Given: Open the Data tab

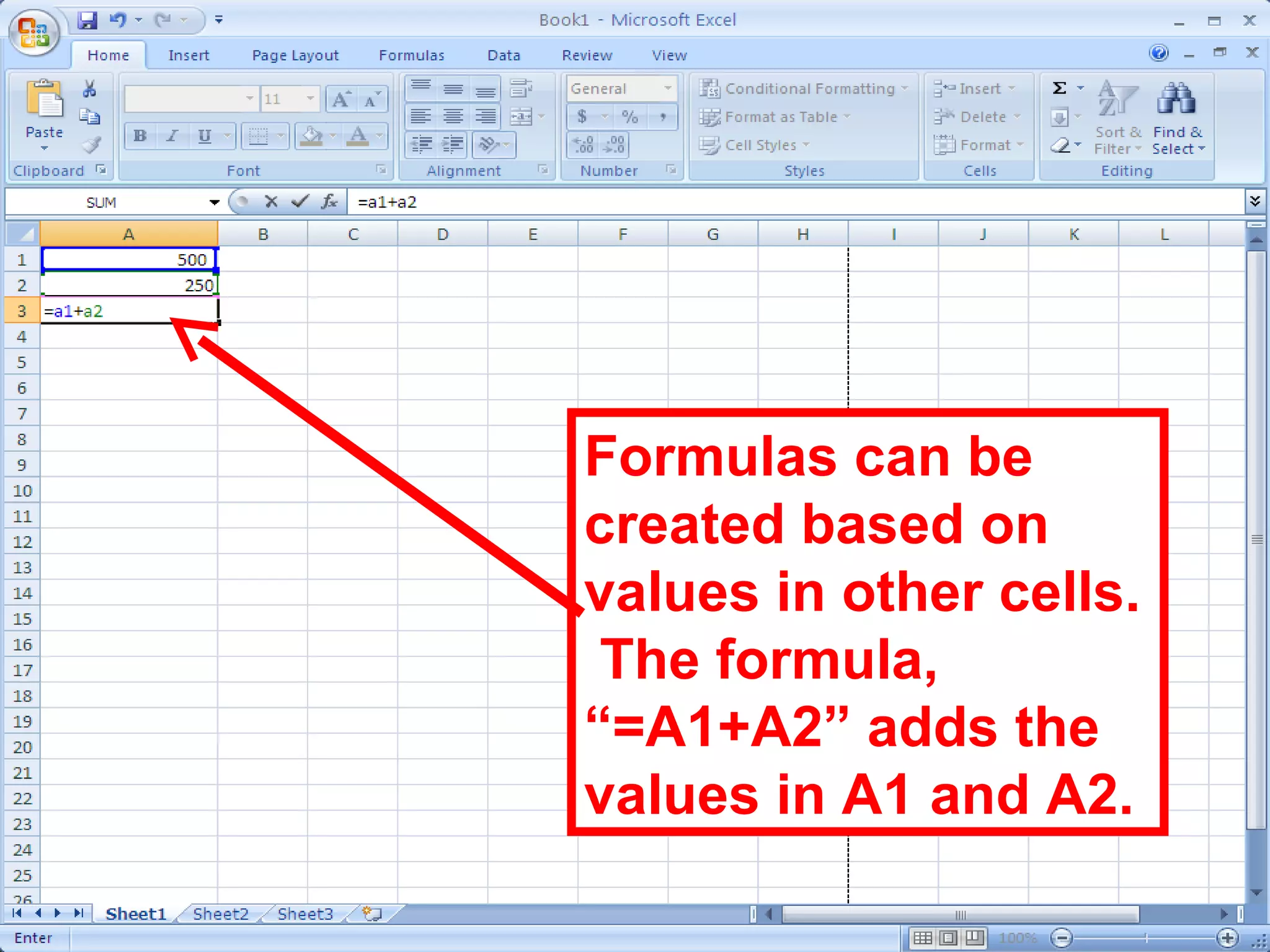Looking at the screenshot, I should pyautogui.click(x=504, y=55).
